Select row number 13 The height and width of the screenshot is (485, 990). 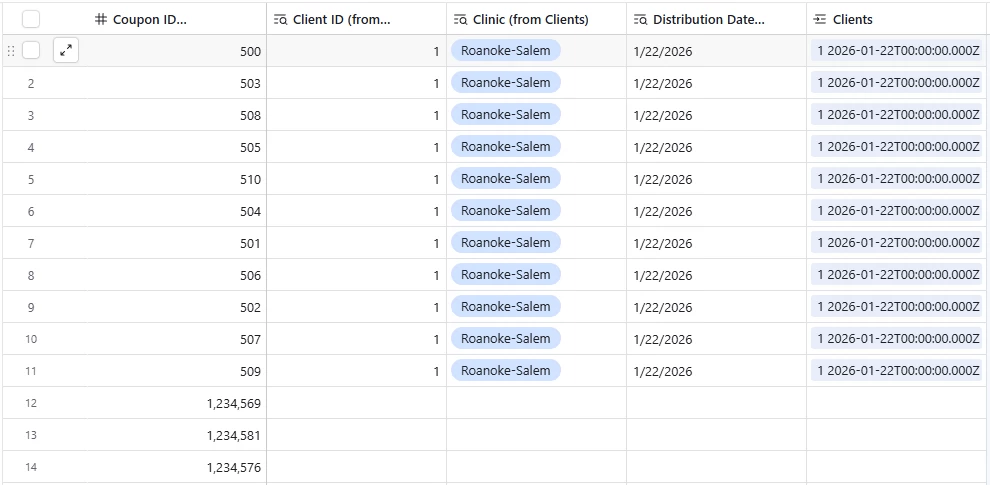tap(31, 435)
